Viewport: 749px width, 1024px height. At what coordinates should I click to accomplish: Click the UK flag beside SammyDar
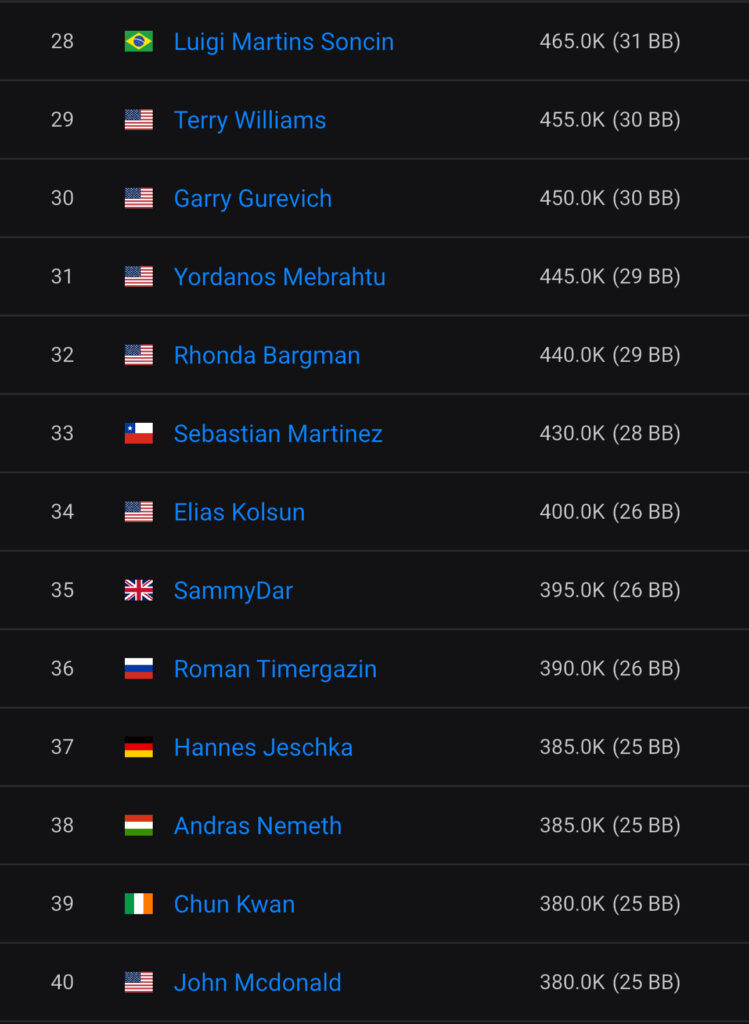[x=138, y=591]
